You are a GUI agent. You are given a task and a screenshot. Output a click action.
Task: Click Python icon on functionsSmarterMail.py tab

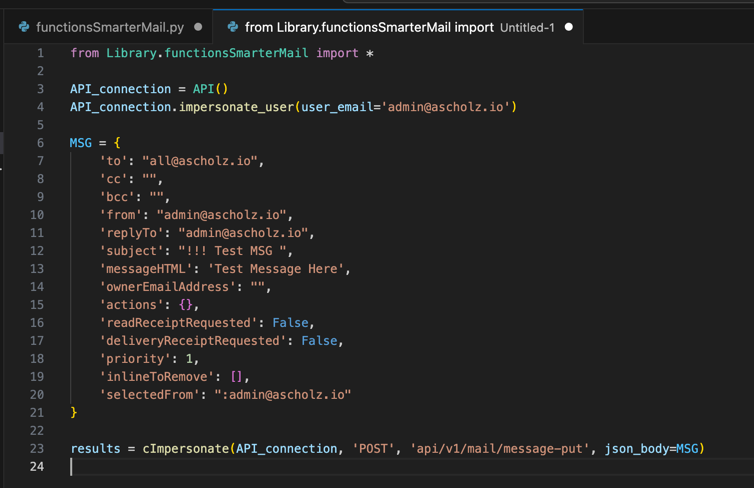click(x=23, y=27)
